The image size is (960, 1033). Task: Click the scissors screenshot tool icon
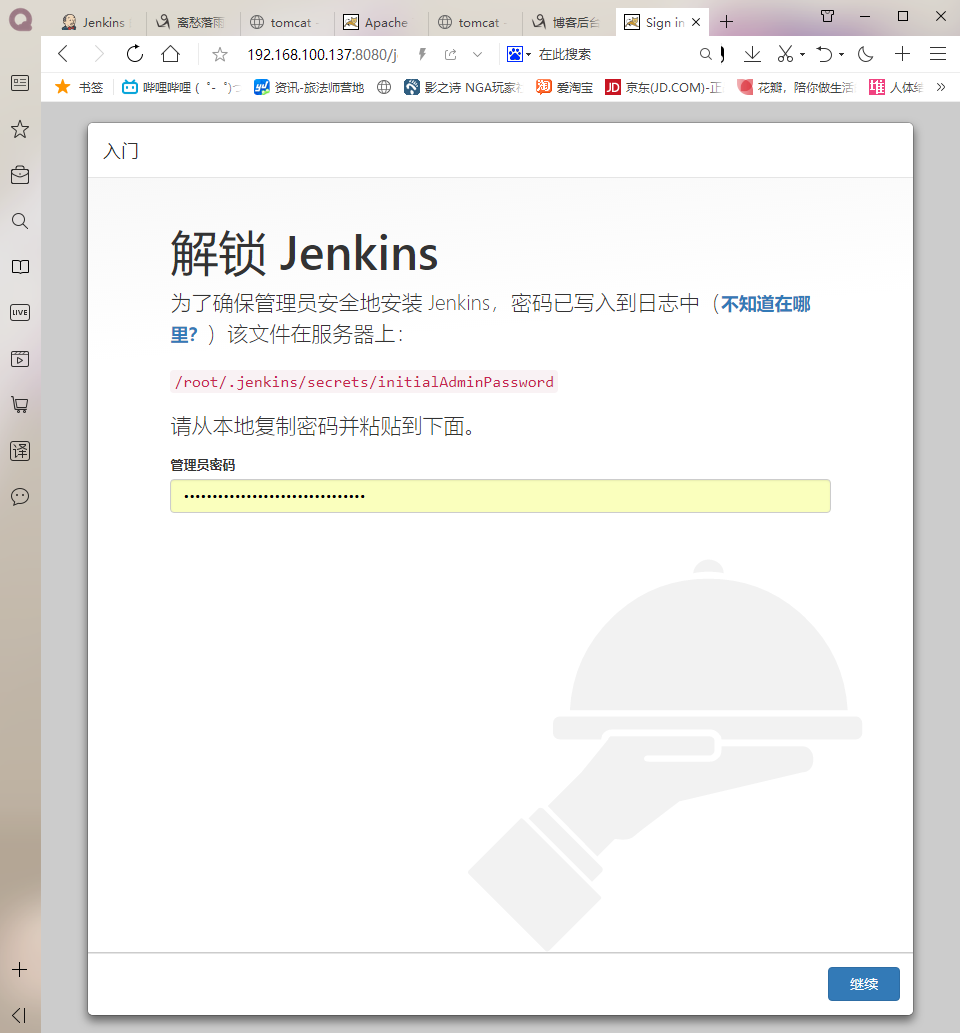(785, 54)
